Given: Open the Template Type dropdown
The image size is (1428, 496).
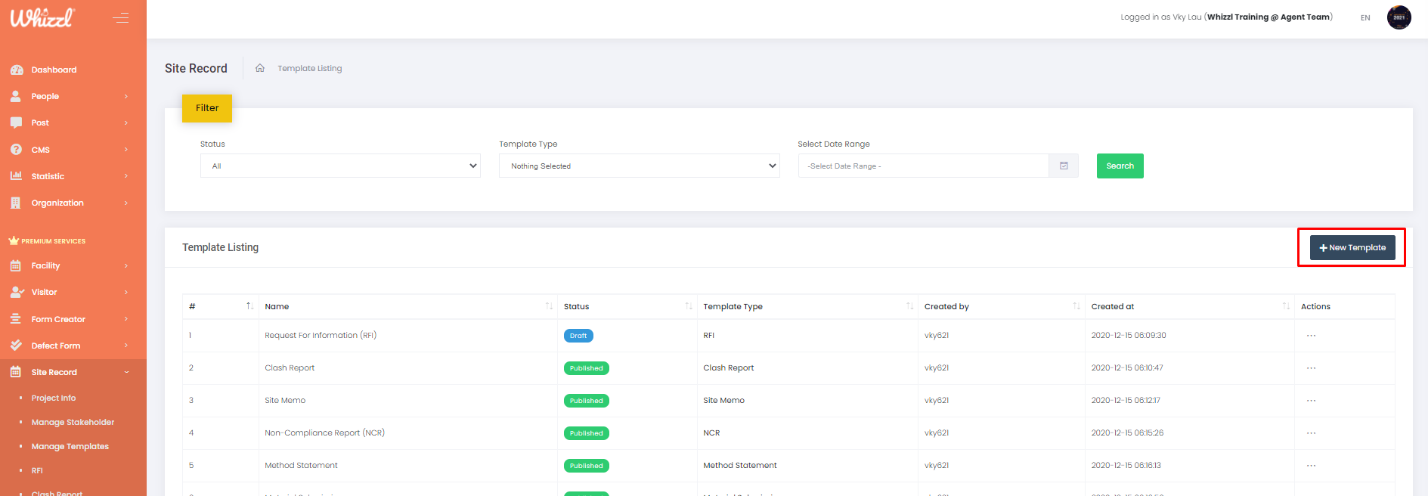Looking at the screenshot, I should 639,166.
